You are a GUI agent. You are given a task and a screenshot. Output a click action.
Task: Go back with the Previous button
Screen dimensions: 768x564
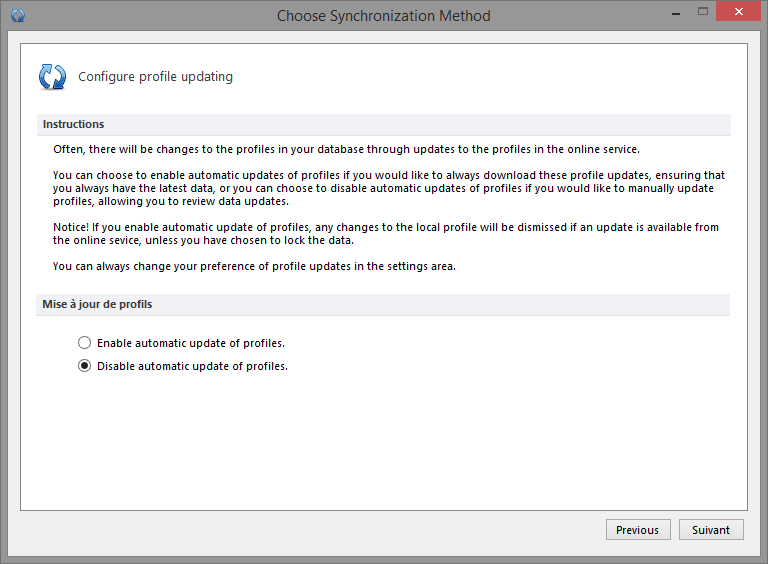(x=638, y=530)
